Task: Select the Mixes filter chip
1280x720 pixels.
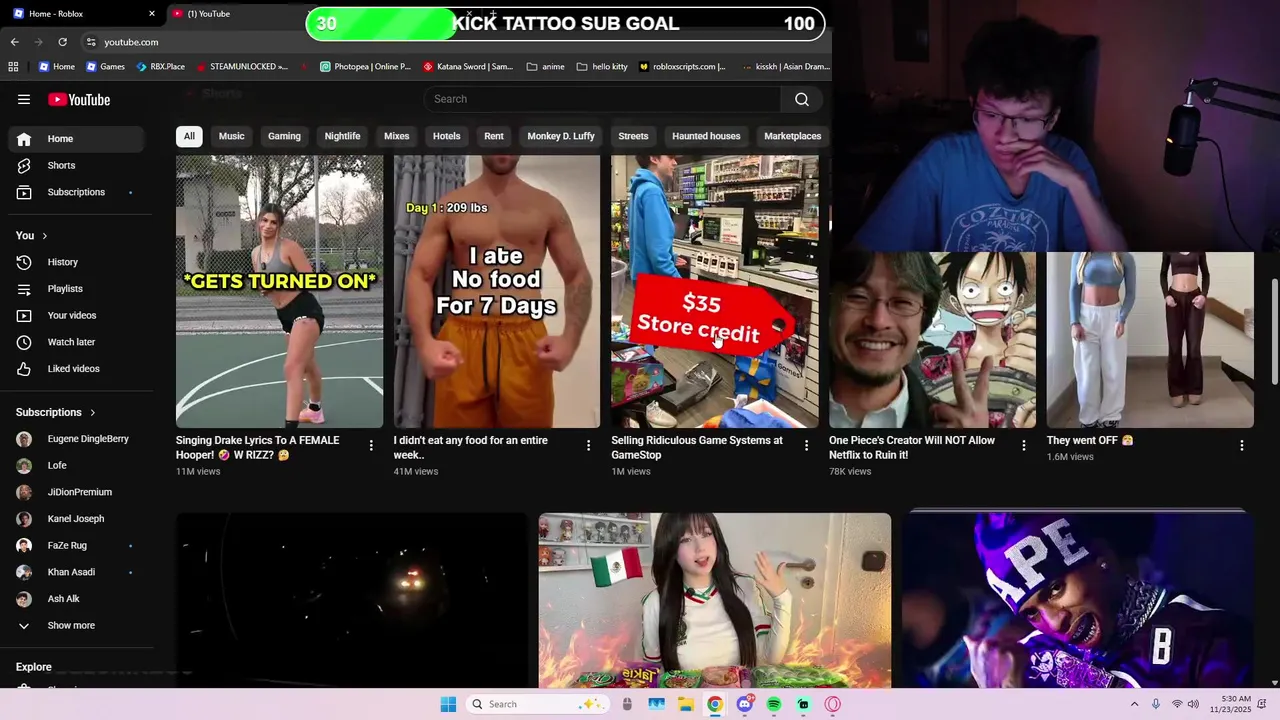Action: 397,136
